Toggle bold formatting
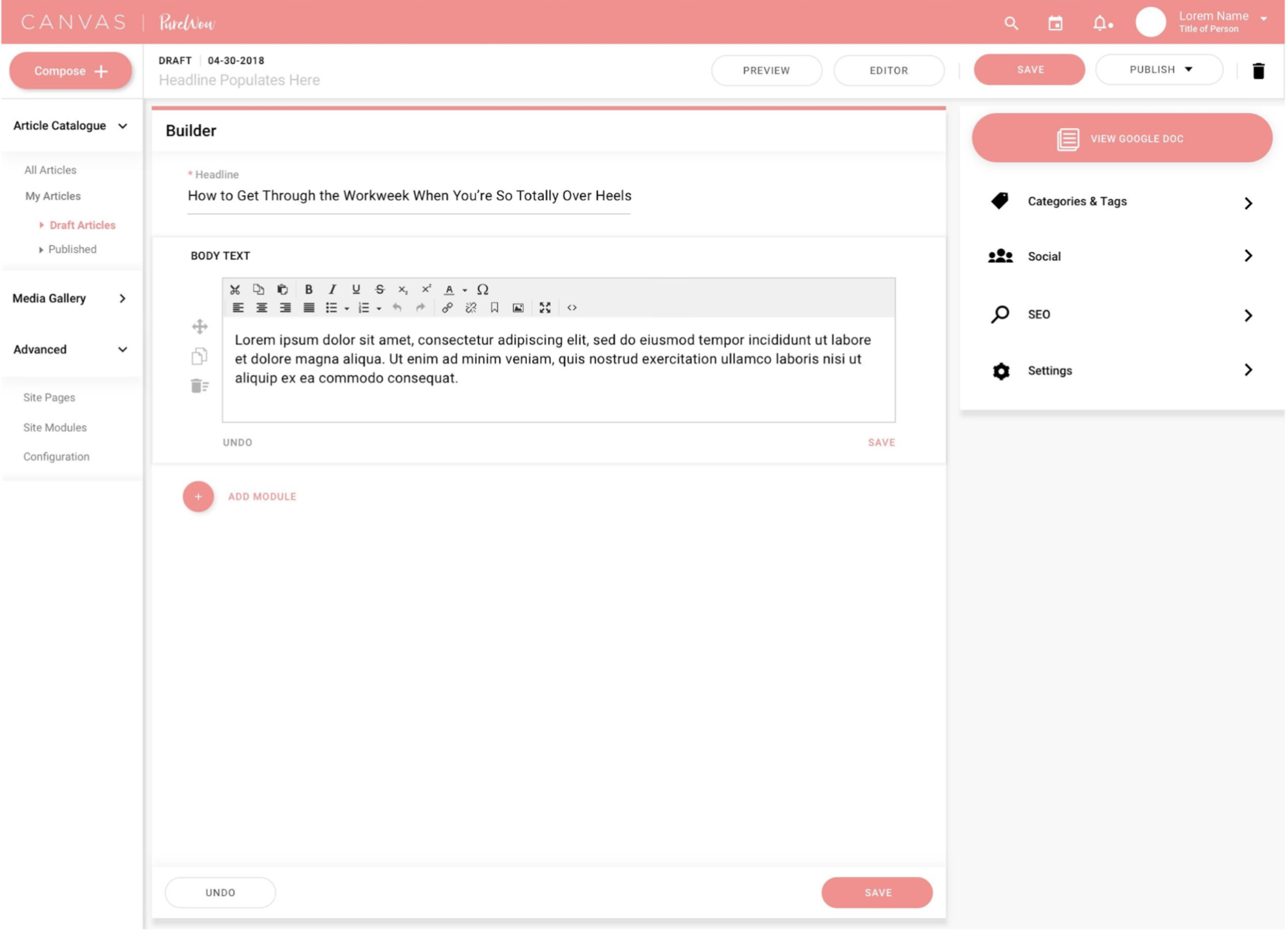The width and height of the screenshot is (1288, 930). (x=309, y=289)
